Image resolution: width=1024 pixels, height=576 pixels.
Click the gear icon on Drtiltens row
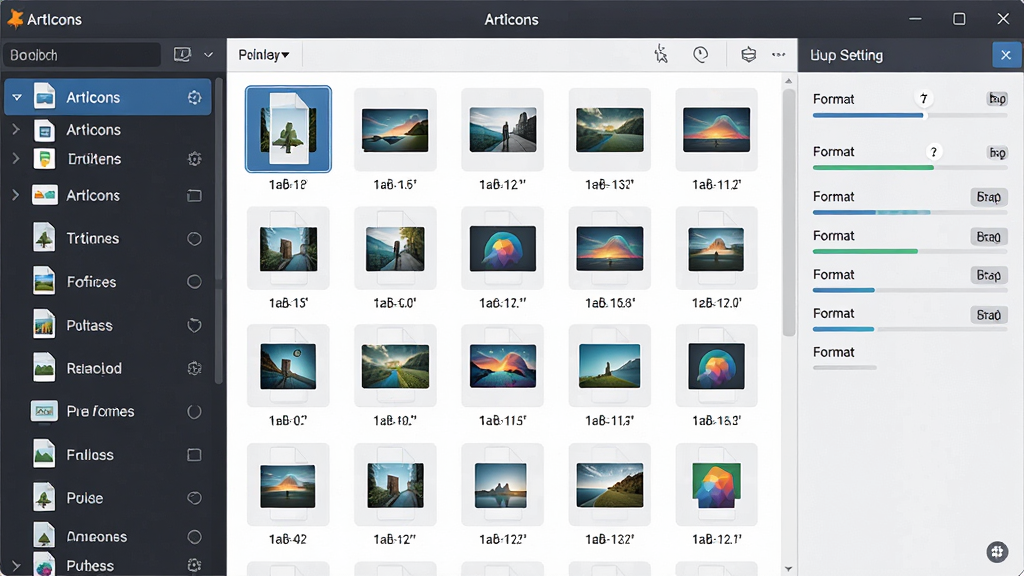pos(195,159)
